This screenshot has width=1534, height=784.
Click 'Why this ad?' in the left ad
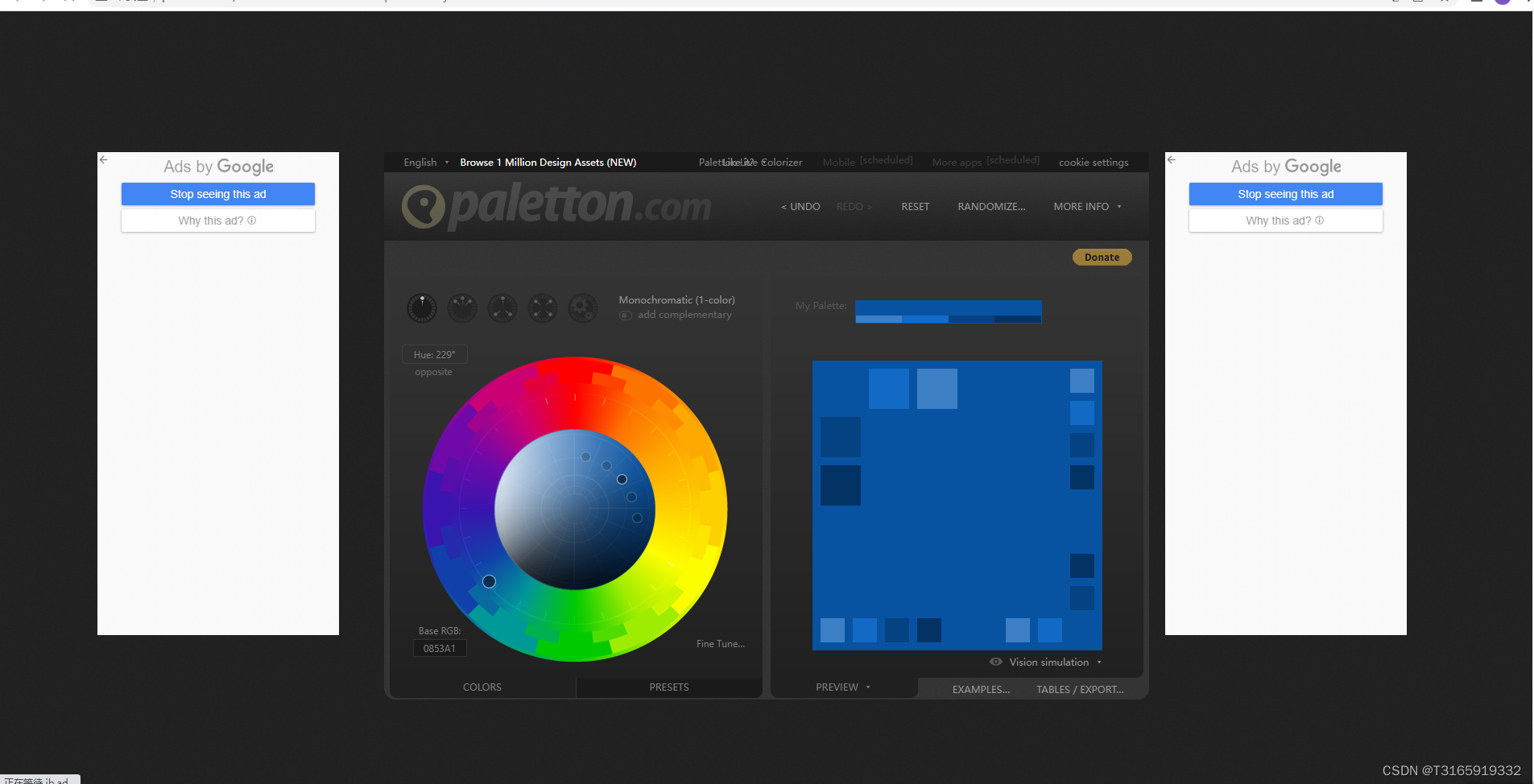pos(218,221)
